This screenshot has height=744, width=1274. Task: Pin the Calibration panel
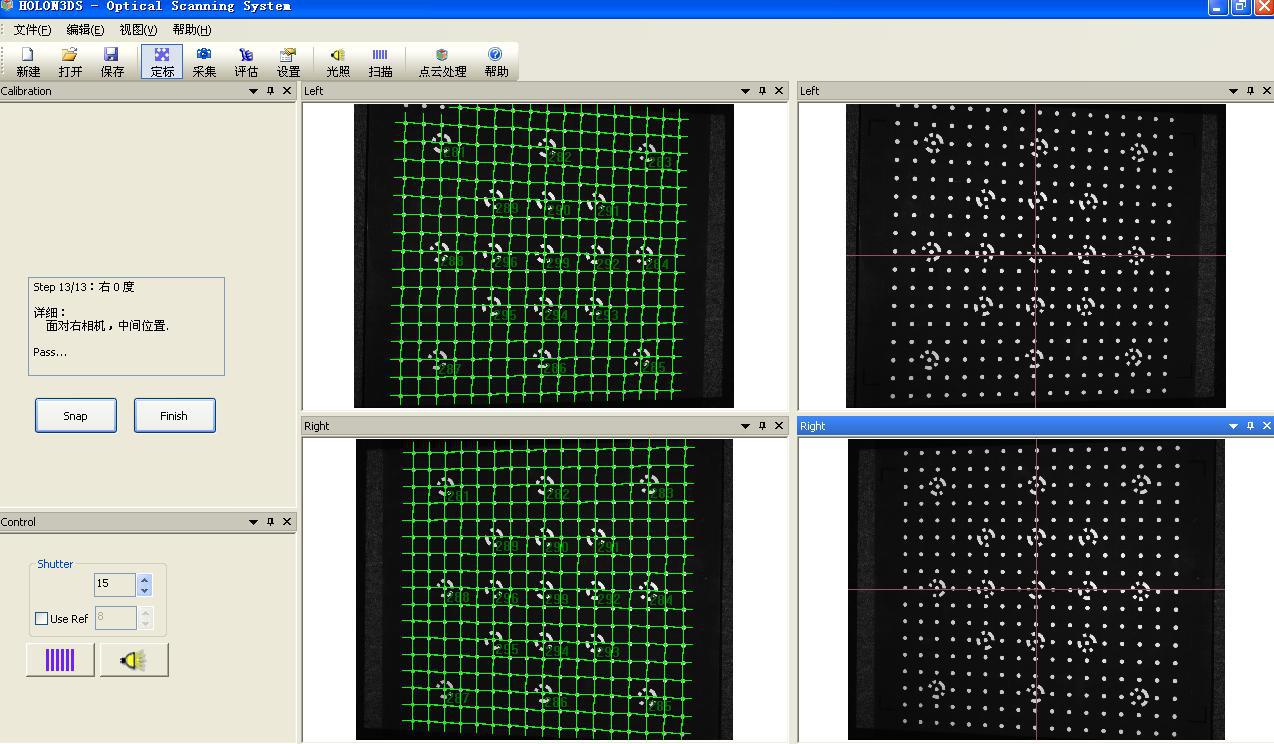[270, 91]
